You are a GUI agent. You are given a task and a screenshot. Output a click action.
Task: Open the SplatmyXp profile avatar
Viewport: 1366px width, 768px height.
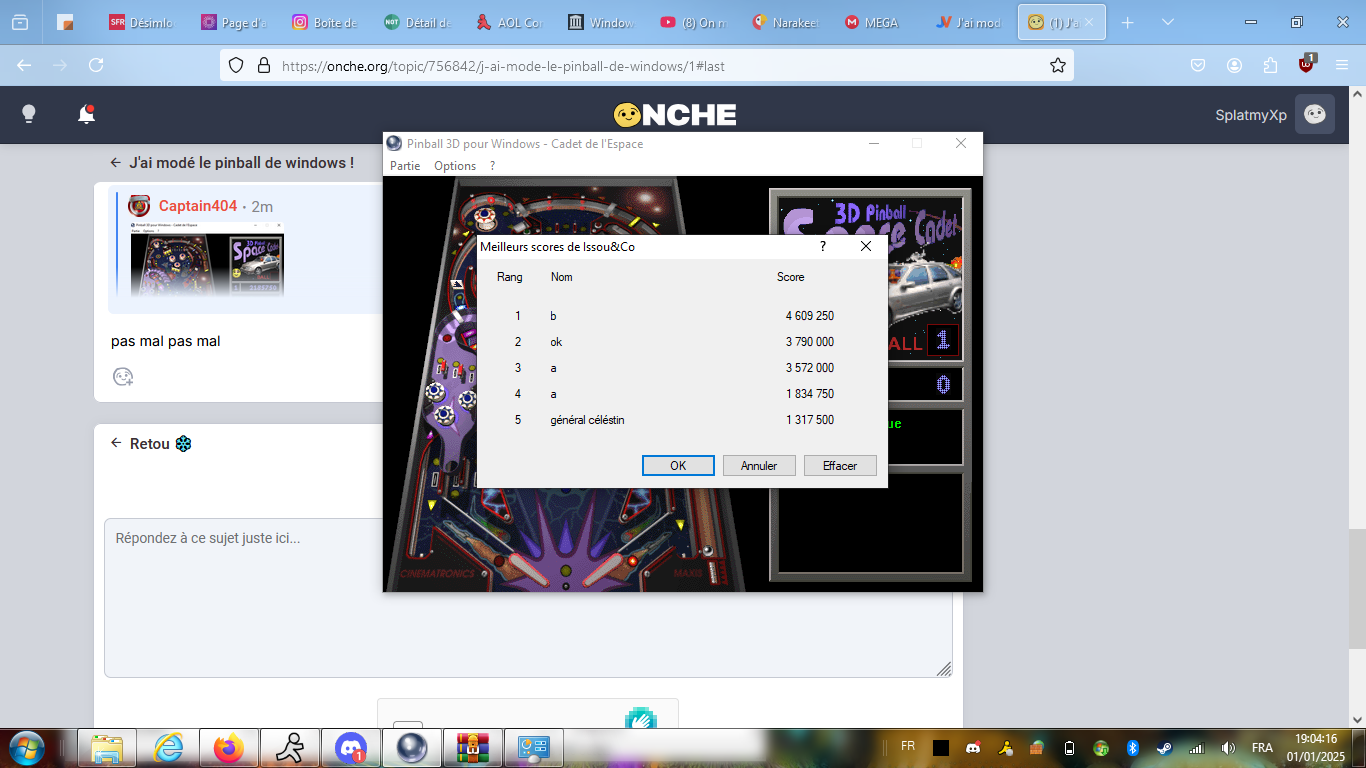click(x=1315, y=114)
